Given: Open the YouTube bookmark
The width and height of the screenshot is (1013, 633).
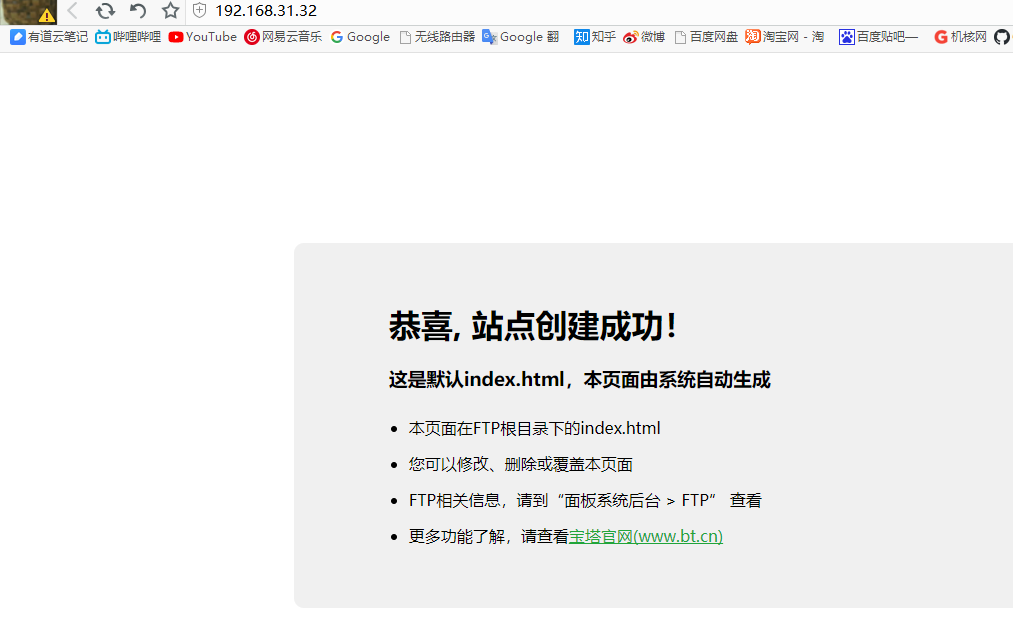Looking at the screenshot, I should (203, 37).
